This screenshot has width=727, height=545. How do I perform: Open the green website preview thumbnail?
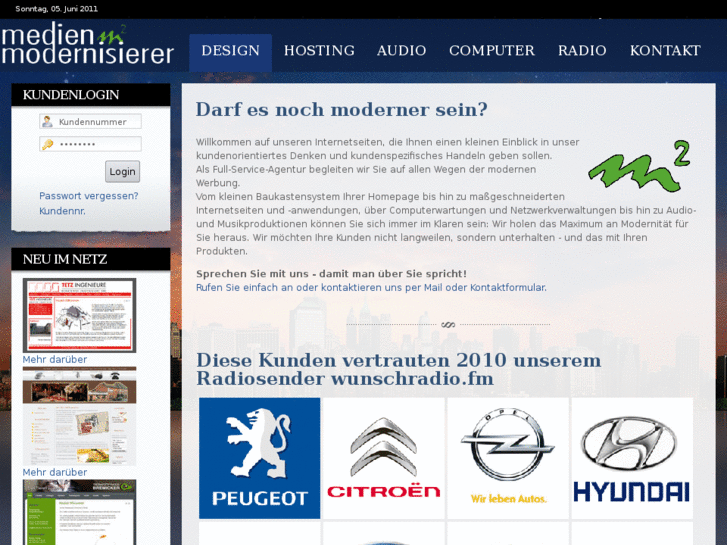pyautogui.click(x=79, y=512)
